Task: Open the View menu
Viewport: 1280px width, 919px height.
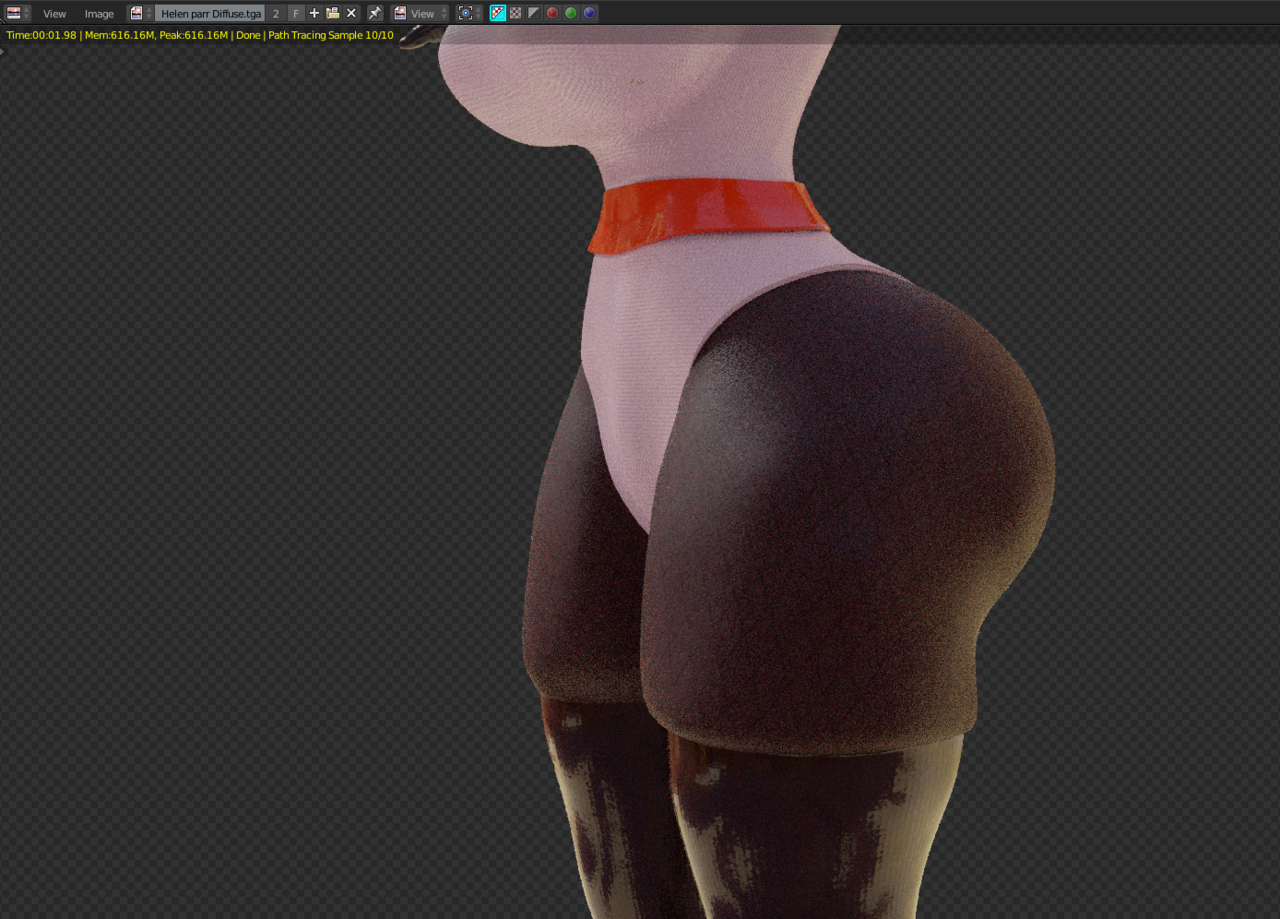Action: pyautogui.click(x=55, y=14)
